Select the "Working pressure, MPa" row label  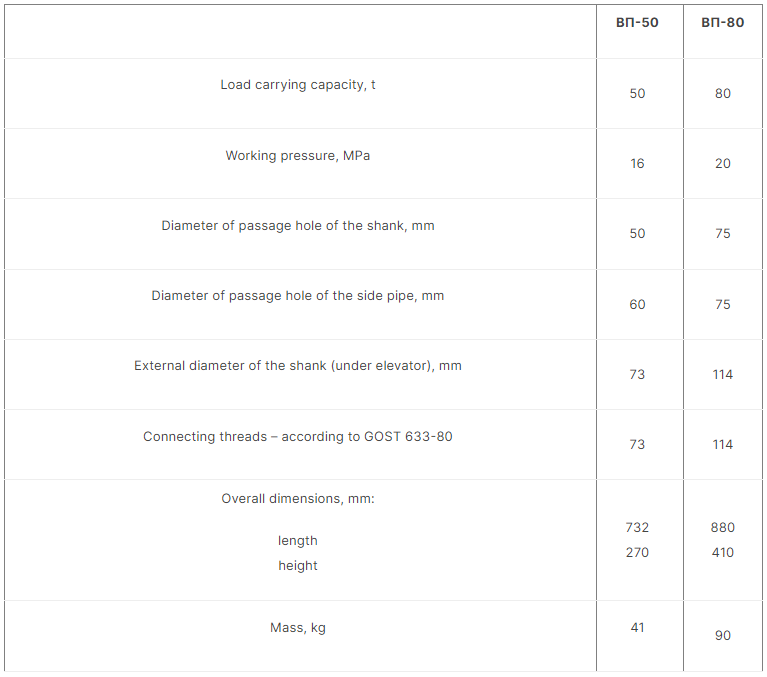coord(298,156)
